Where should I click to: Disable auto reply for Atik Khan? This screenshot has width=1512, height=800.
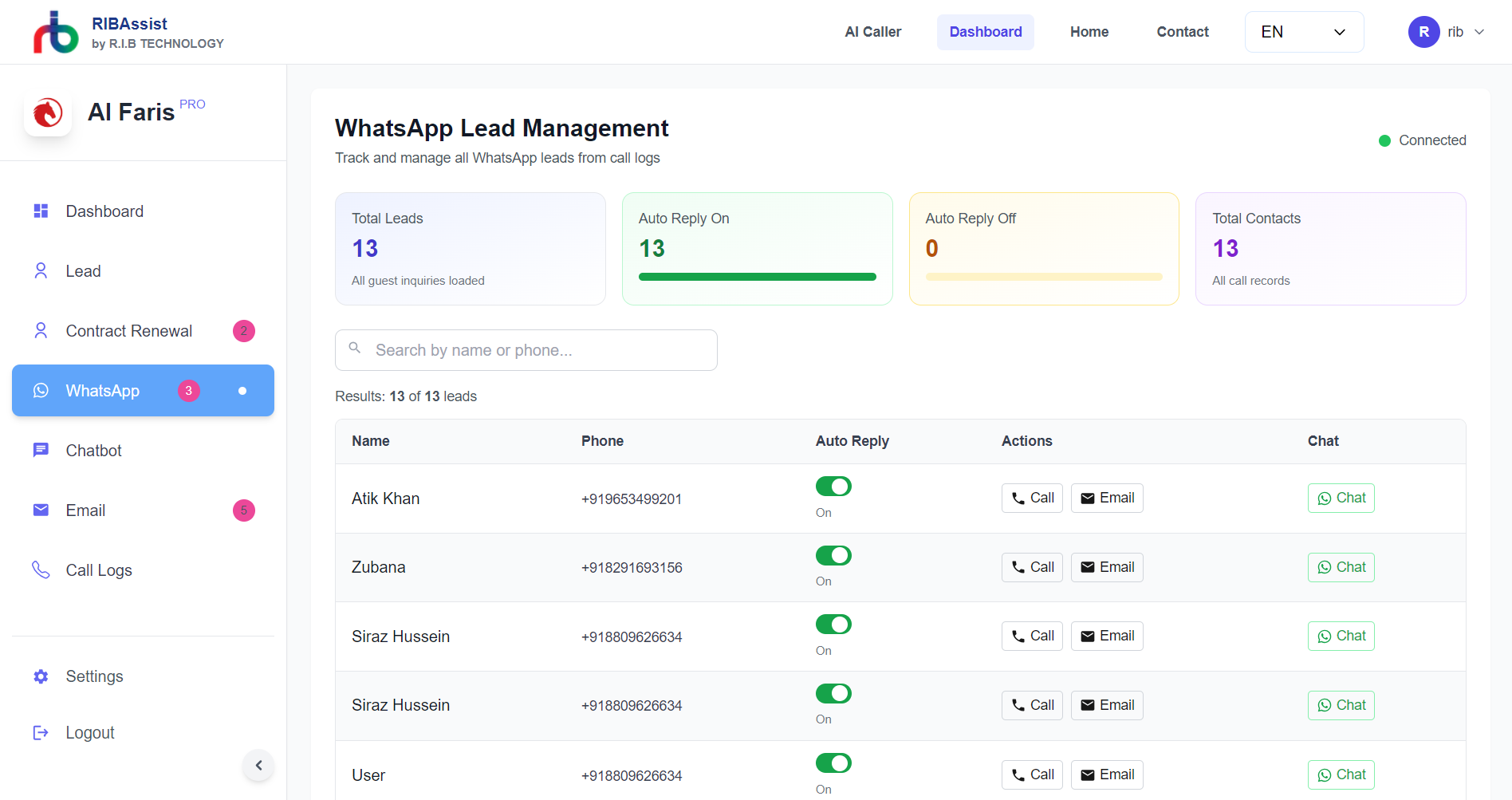(833, 487)
